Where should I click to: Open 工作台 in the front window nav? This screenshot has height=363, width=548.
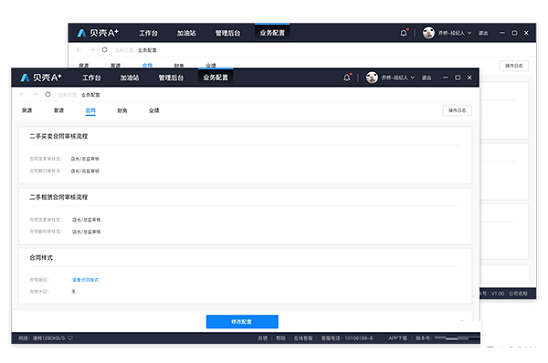pyautogui.click(x=92, y=78)
